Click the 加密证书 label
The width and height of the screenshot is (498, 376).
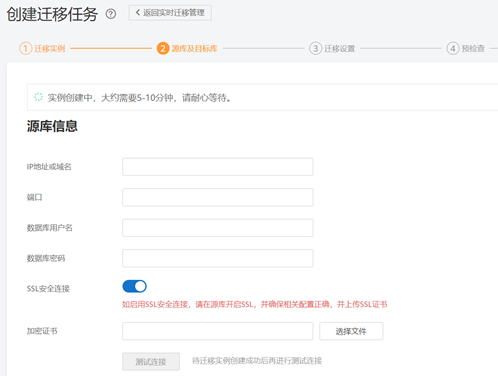(x=42, y=331)
